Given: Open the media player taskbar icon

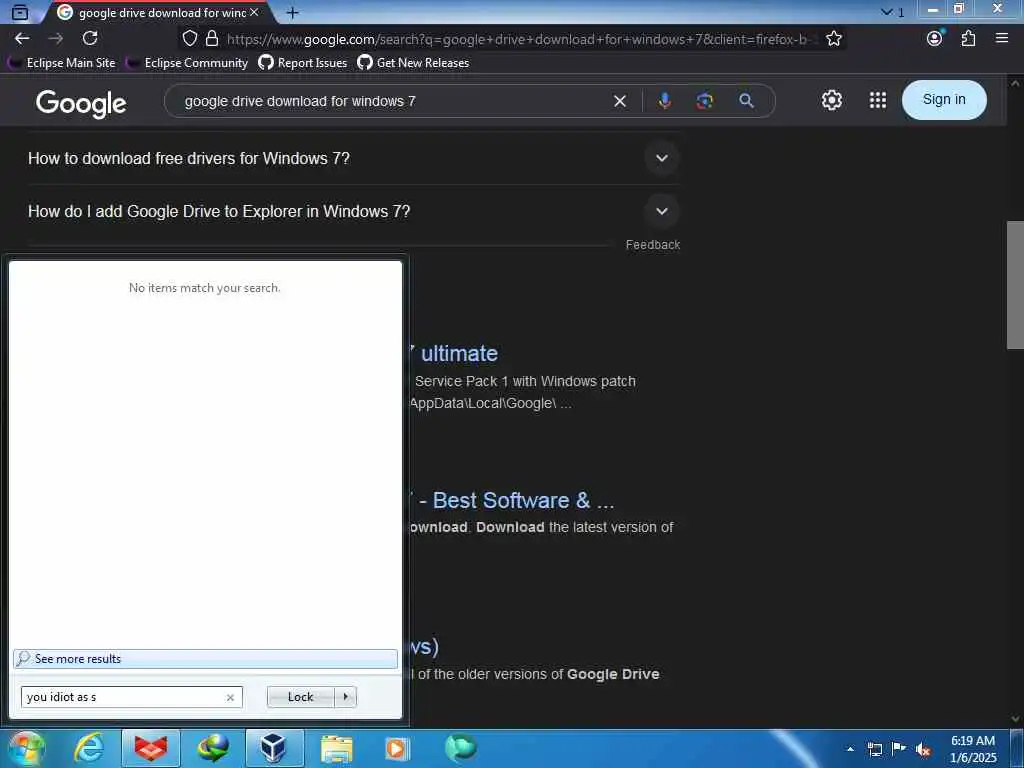Looking at the screenshot, I should 397,748.
